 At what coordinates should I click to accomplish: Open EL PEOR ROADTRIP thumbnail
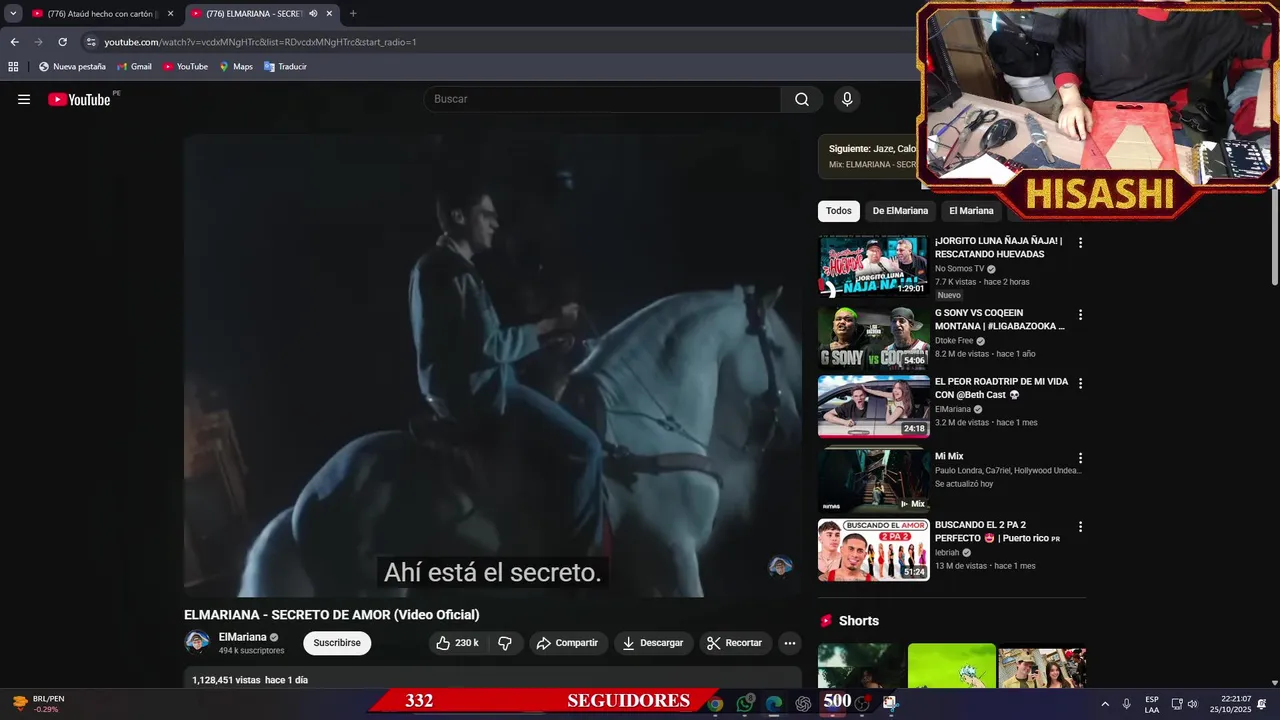click(874, 407)
